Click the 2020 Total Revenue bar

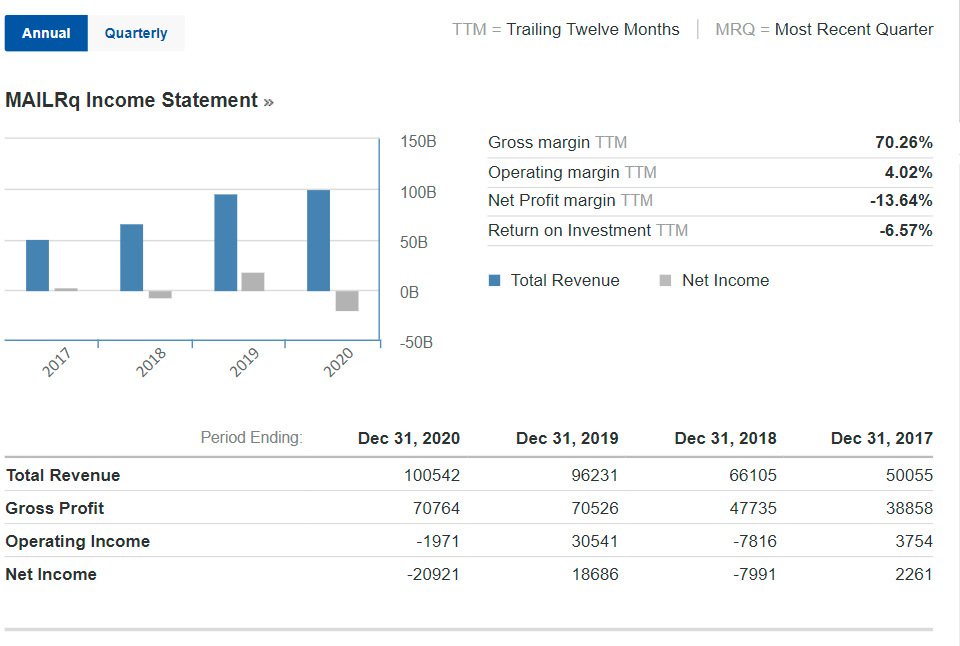tap(318, 240)
